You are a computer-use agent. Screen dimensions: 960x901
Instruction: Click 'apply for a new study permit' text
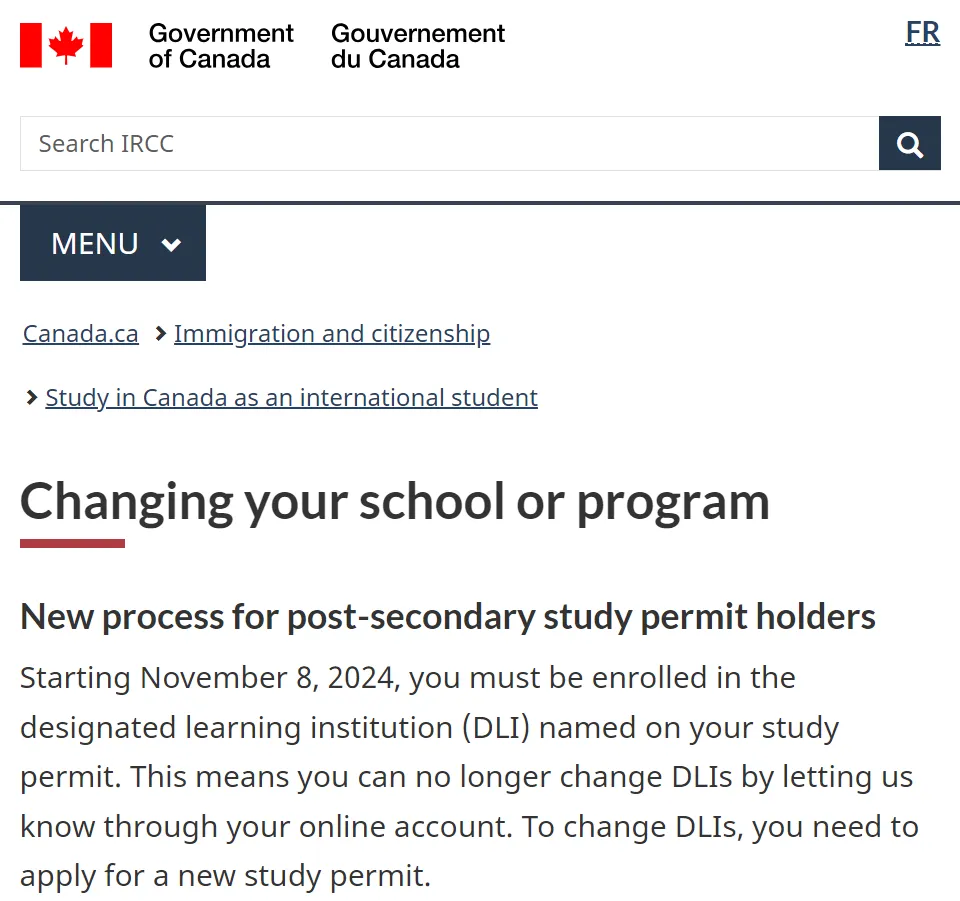click(x=225, y=876)
